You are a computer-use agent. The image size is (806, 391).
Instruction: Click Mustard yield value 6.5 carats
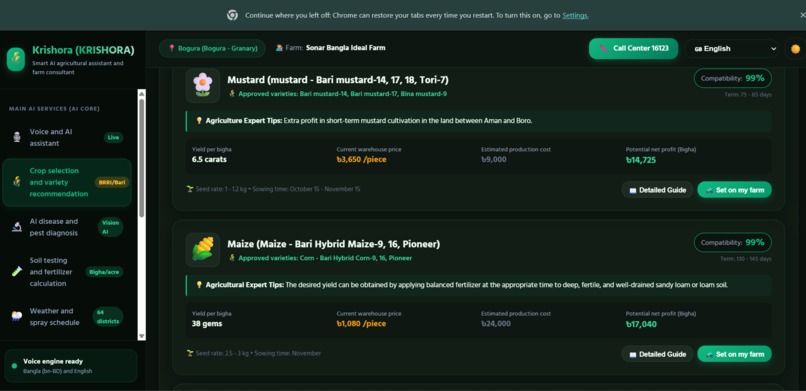[209, 159]
